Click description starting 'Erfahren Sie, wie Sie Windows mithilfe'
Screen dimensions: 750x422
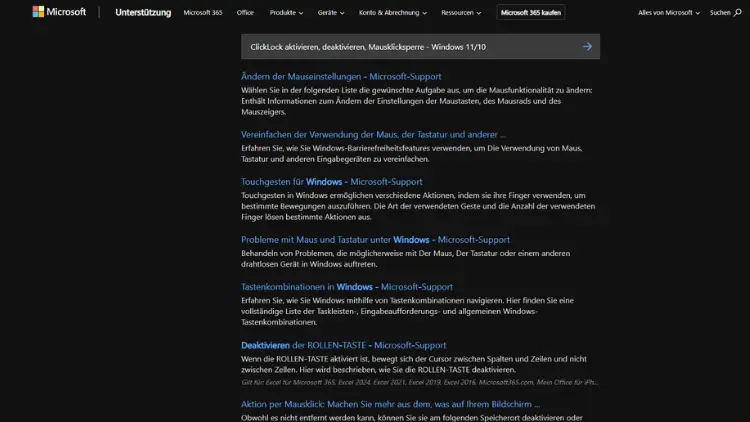pos(407,311)
